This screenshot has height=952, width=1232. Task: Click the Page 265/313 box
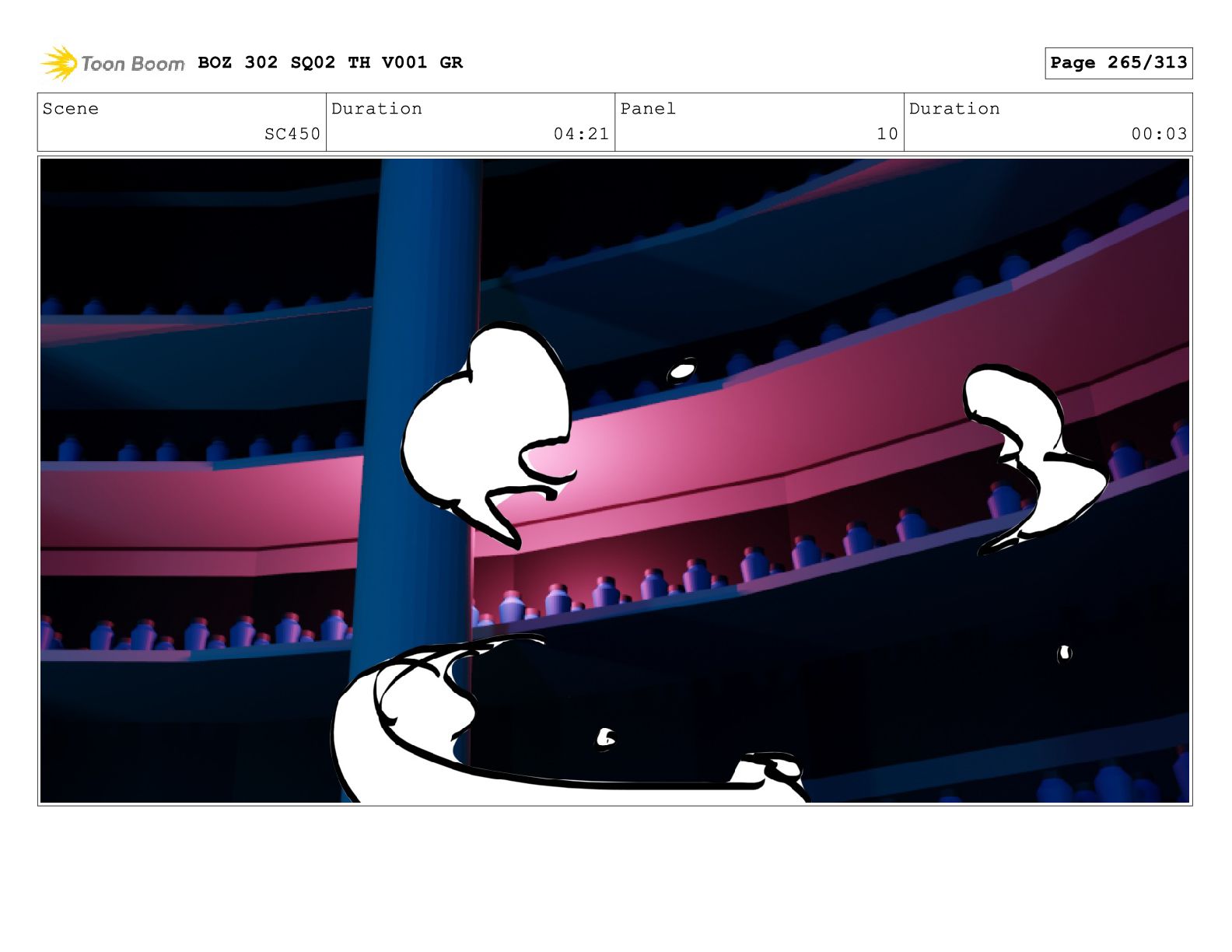tap(1118, 63)
